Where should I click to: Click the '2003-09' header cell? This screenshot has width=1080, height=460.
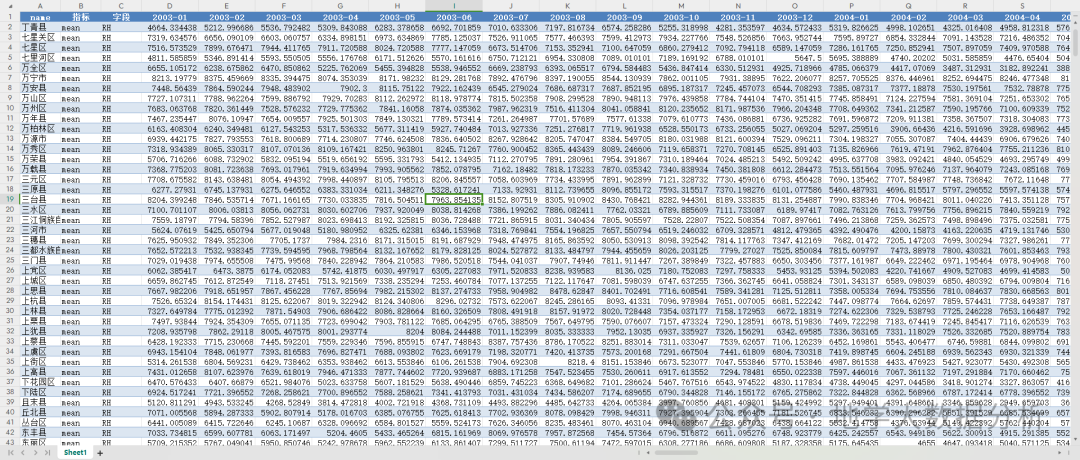pyautogui.click(x=625, y=16)
